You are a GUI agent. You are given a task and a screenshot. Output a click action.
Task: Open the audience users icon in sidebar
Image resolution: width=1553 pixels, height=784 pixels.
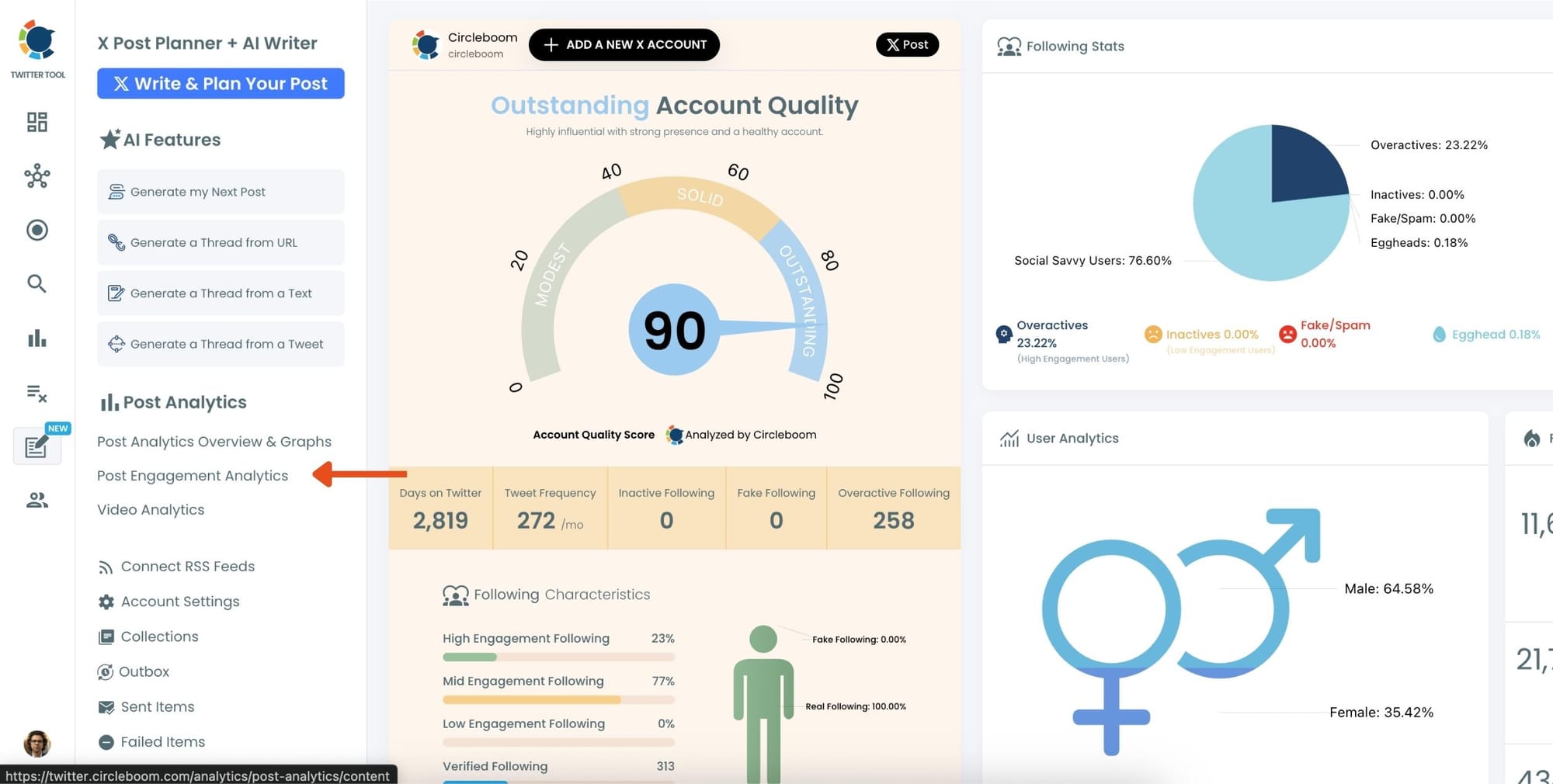coord(36,499)
